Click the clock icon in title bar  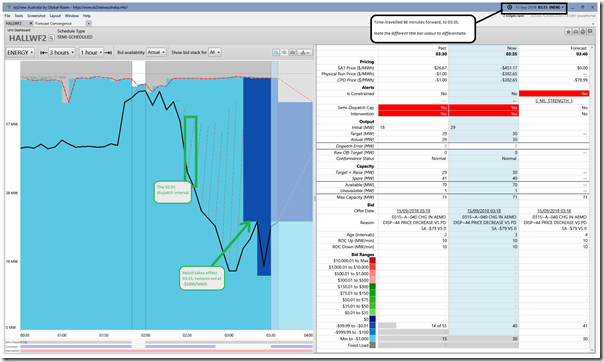point(509,7)
